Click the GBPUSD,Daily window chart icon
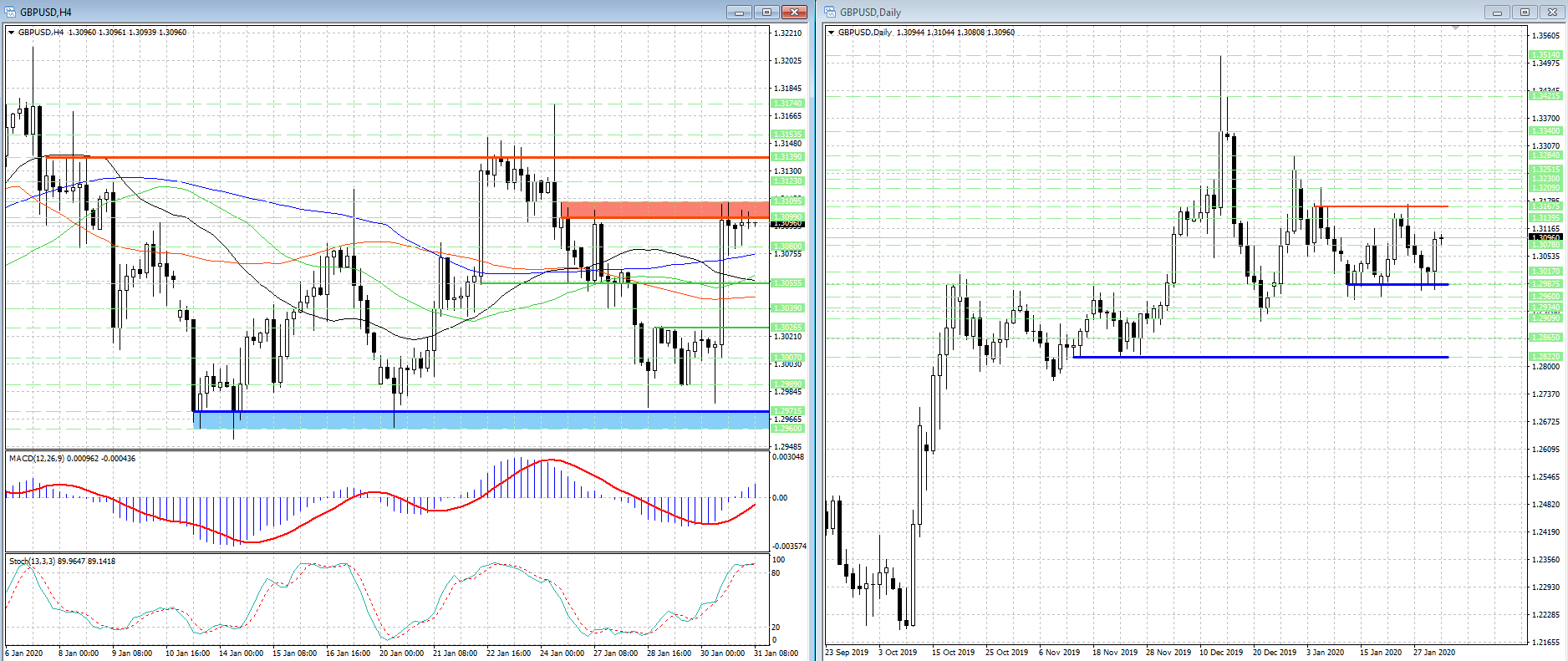The height and width of the screenshot is (661, 1568). click(x=830, y=12)
